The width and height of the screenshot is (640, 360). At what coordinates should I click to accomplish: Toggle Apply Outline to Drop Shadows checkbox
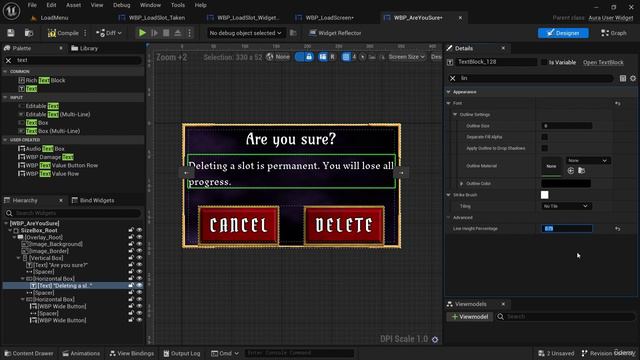coord(544,148)
